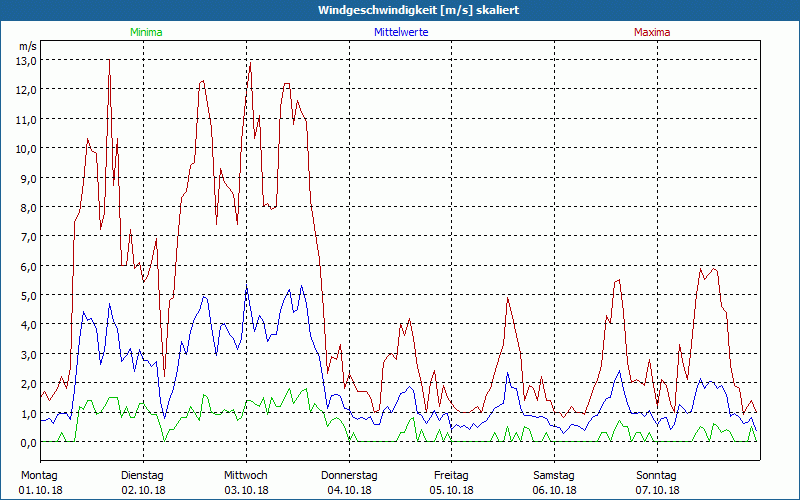This screenshot has width=800, height=500.
Task: Click the 'm/s' unit label on the axis
Action: pyautogui.click(x=28, y=46)
